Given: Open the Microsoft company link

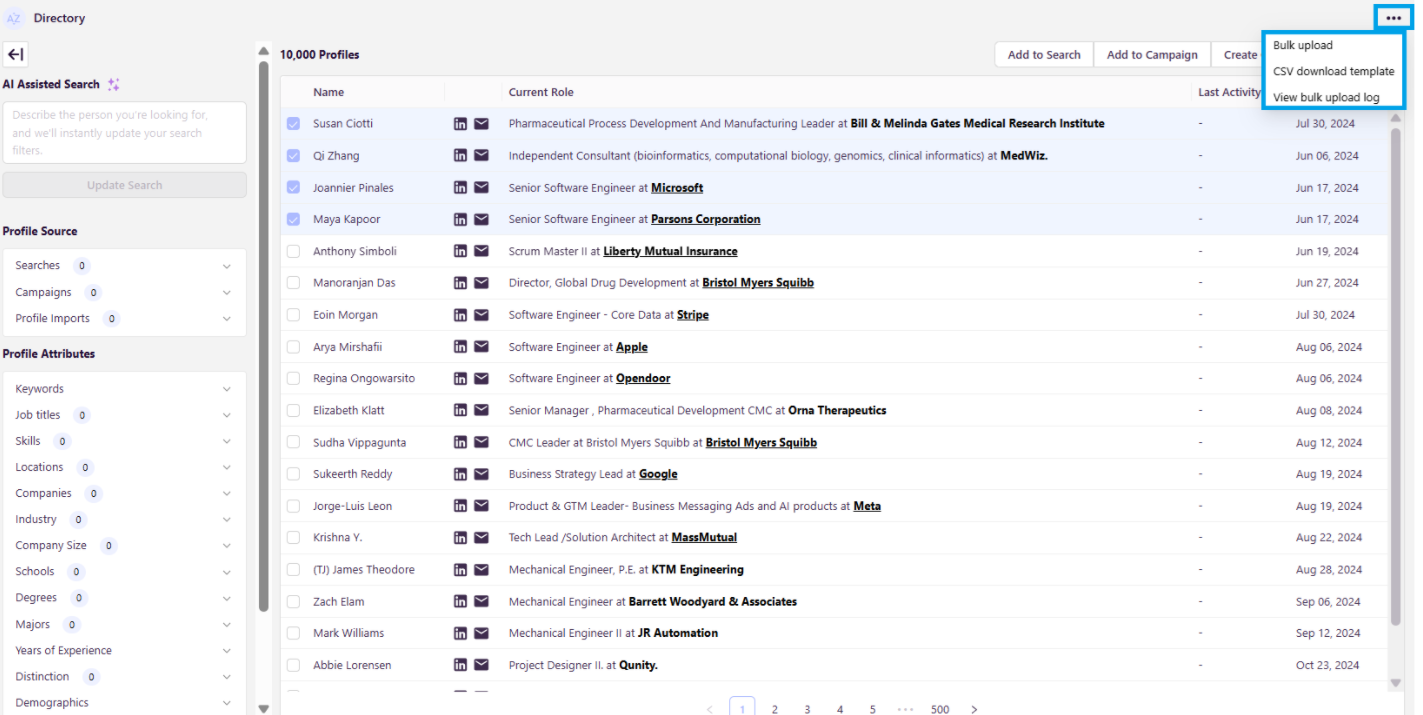Looking at the screenshot, I should point(676,188).
